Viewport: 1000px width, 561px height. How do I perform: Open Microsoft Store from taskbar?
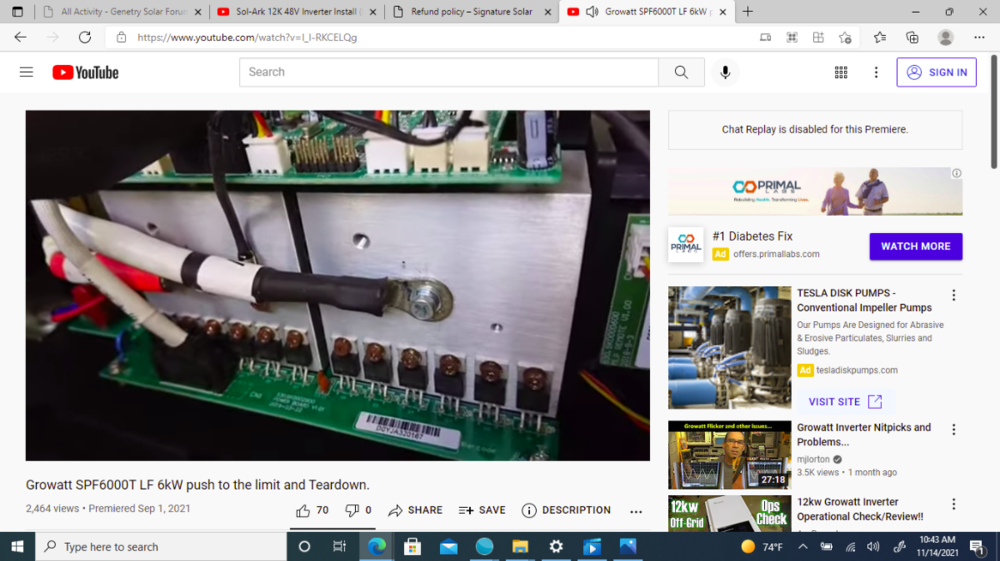pyautogui.click(x=412, y=546)
